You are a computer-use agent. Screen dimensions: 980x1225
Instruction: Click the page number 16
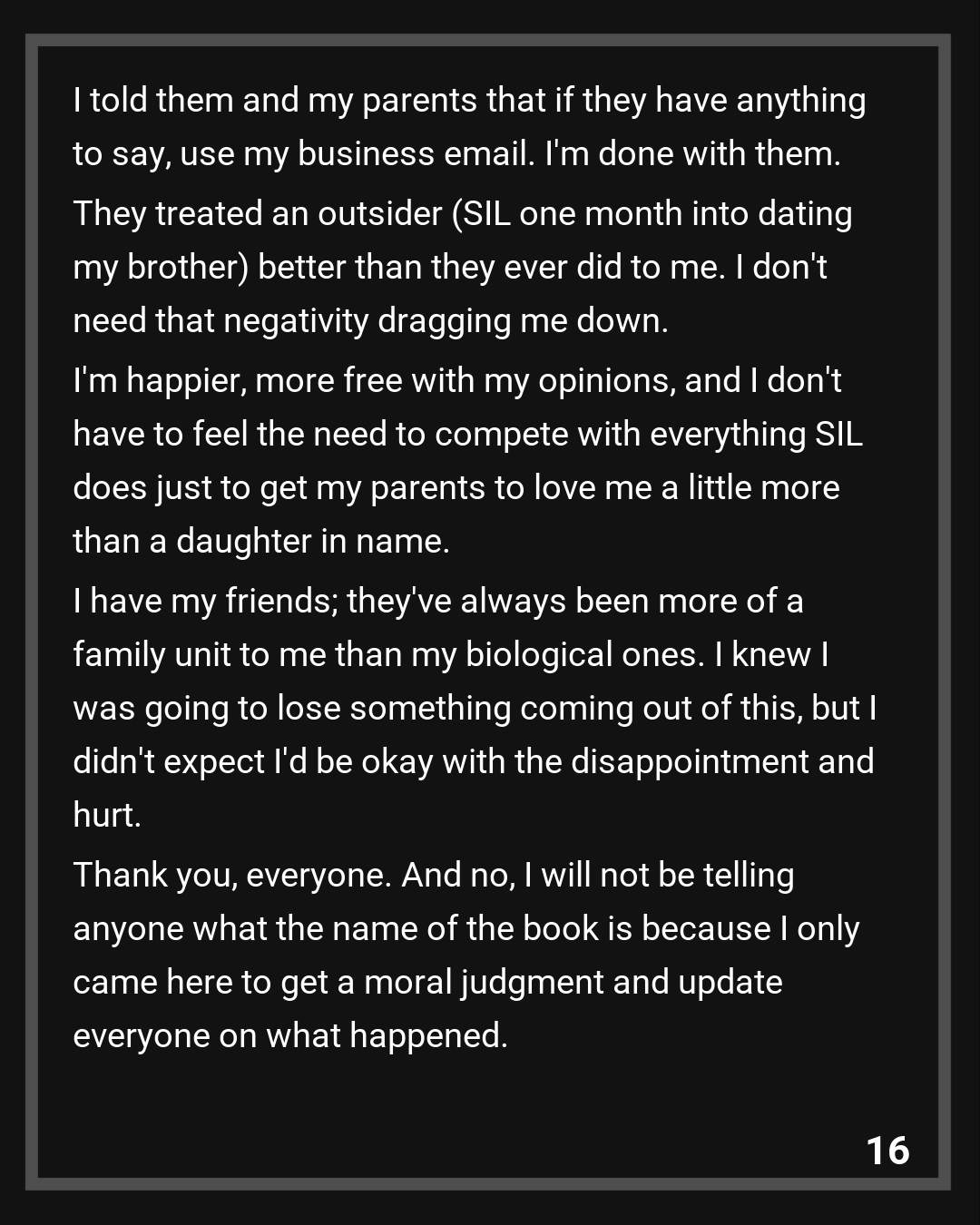(x=887, y=1150)
